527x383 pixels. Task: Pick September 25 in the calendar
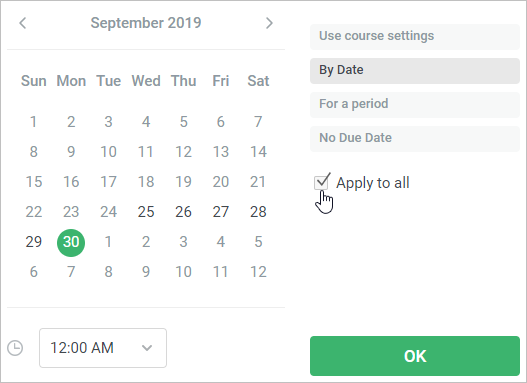pyautogui.click(x=146, y=212)
